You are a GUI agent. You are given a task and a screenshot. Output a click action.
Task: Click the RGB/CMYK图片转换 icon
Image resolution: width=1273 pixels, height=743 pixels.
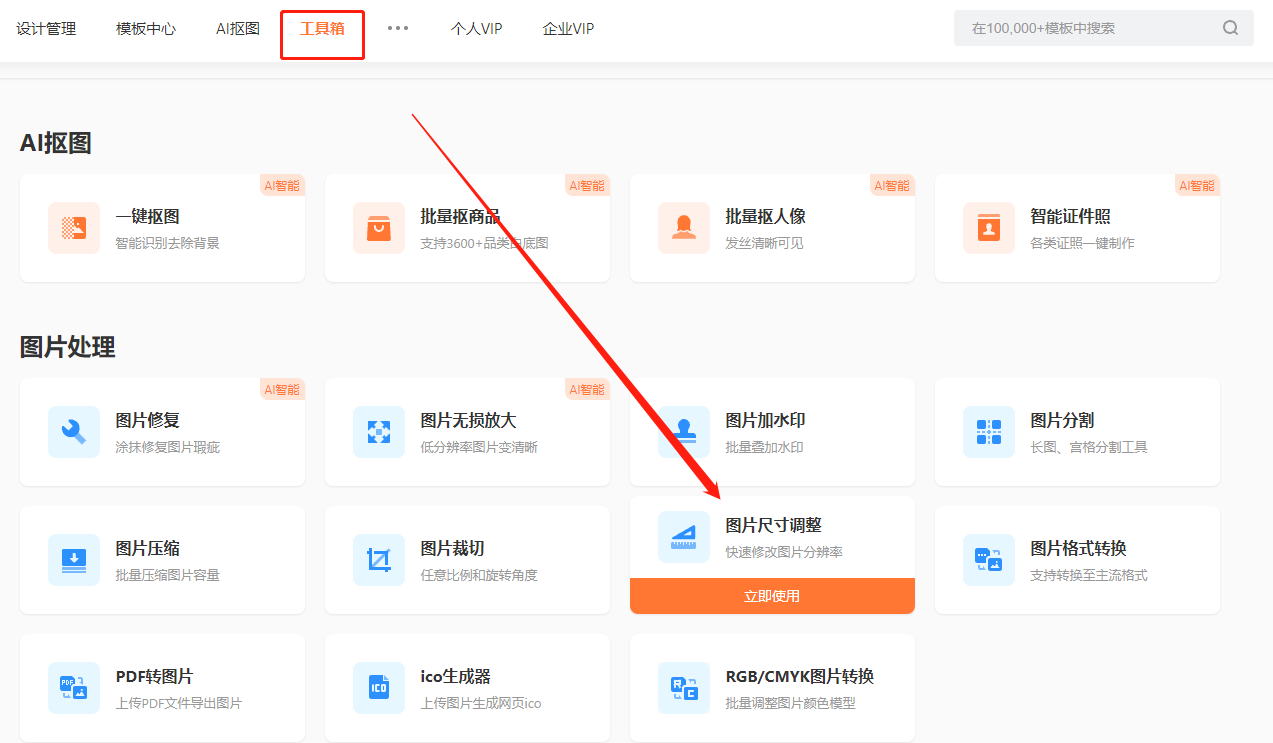[684, 688]
